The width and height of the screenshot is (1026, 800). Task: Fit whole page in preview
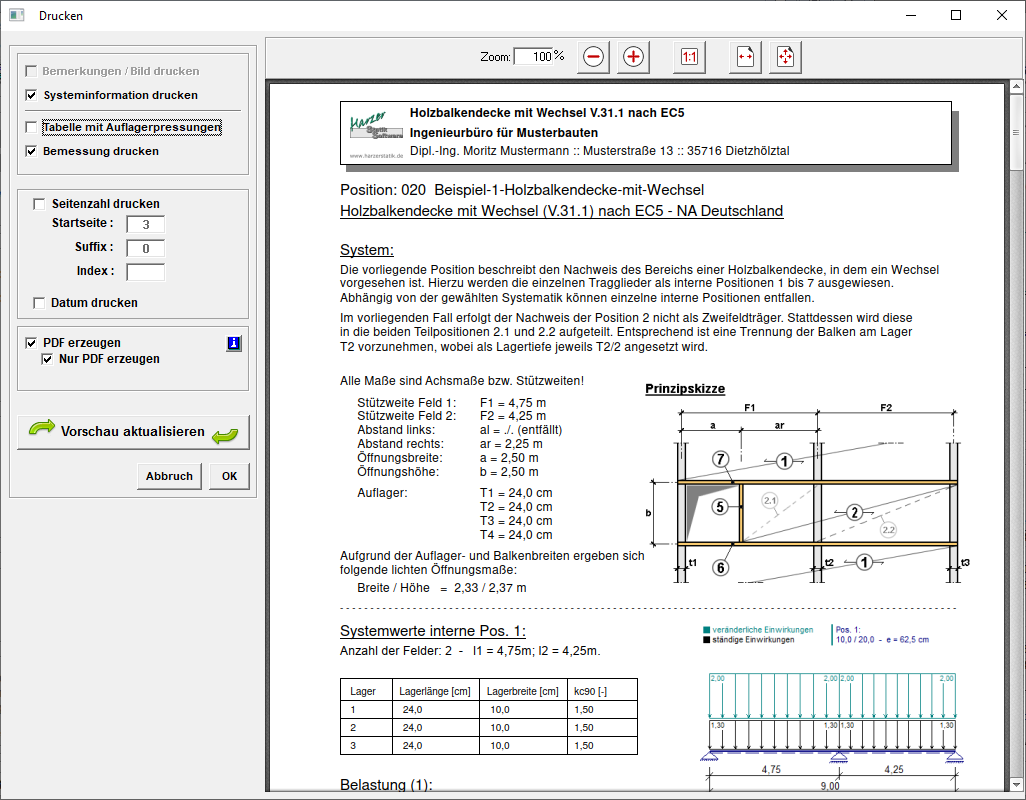pyautogui.click(x=785, y=57)
